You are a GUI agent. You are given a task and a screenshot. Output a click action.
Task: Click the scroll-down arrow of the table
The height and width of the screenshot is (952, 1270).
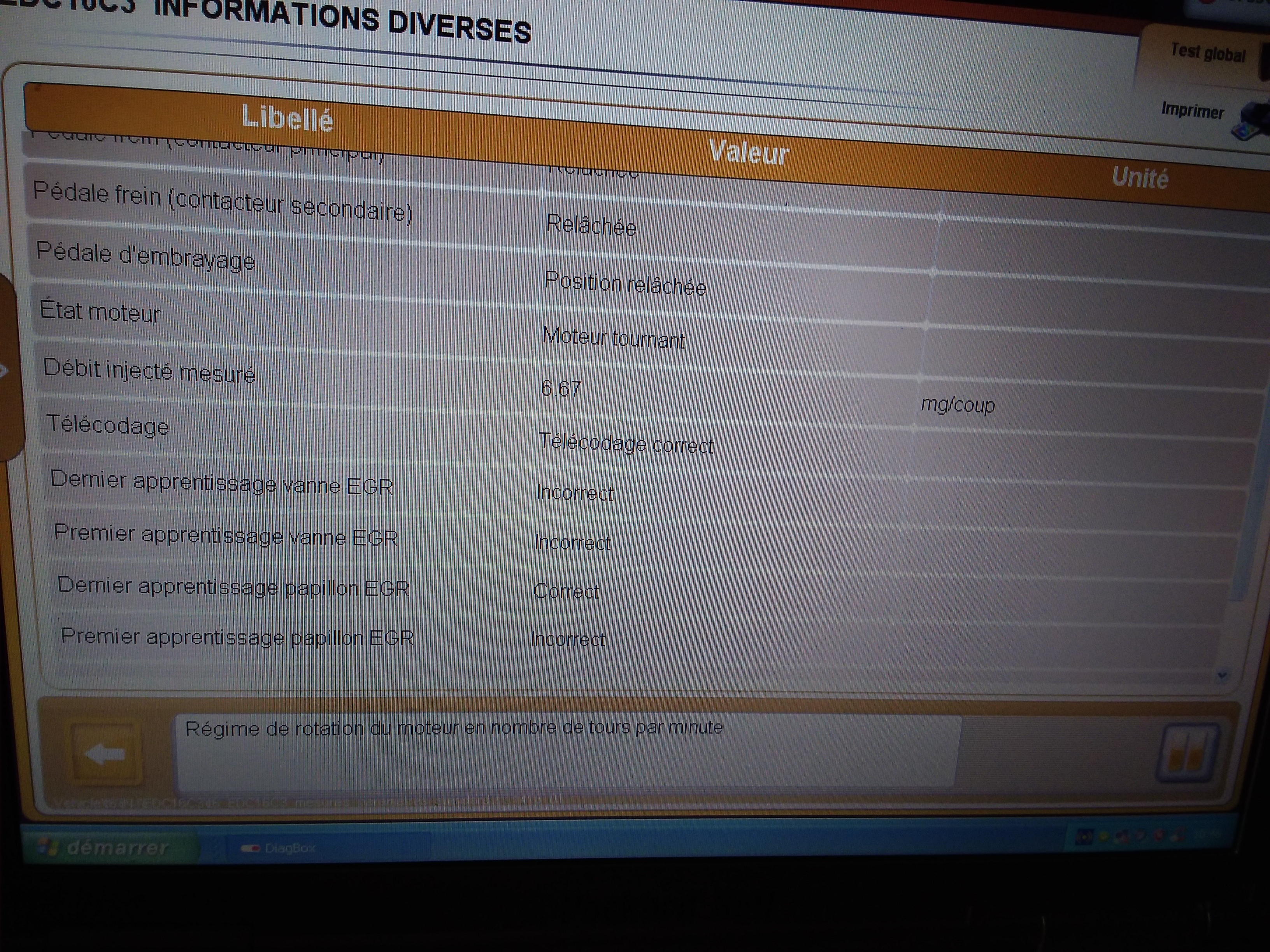point(1222,675)
